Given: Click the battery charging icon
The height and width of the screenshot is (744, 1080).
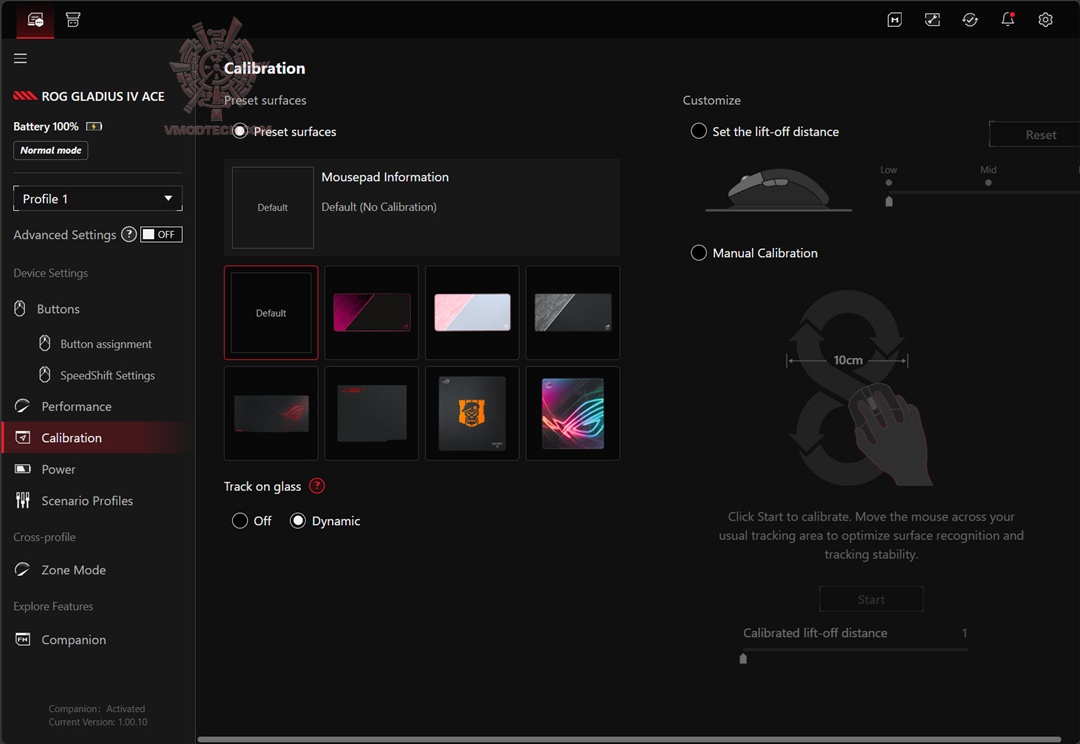Looking at the screenshot, I should (x=94, y=126).
